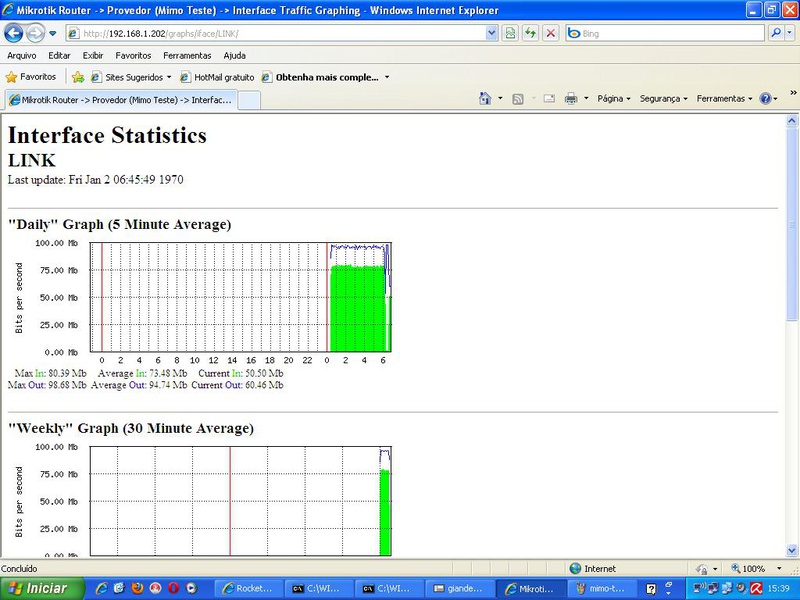
Task: Open the Exibir menu
Action: coord(93,56)
